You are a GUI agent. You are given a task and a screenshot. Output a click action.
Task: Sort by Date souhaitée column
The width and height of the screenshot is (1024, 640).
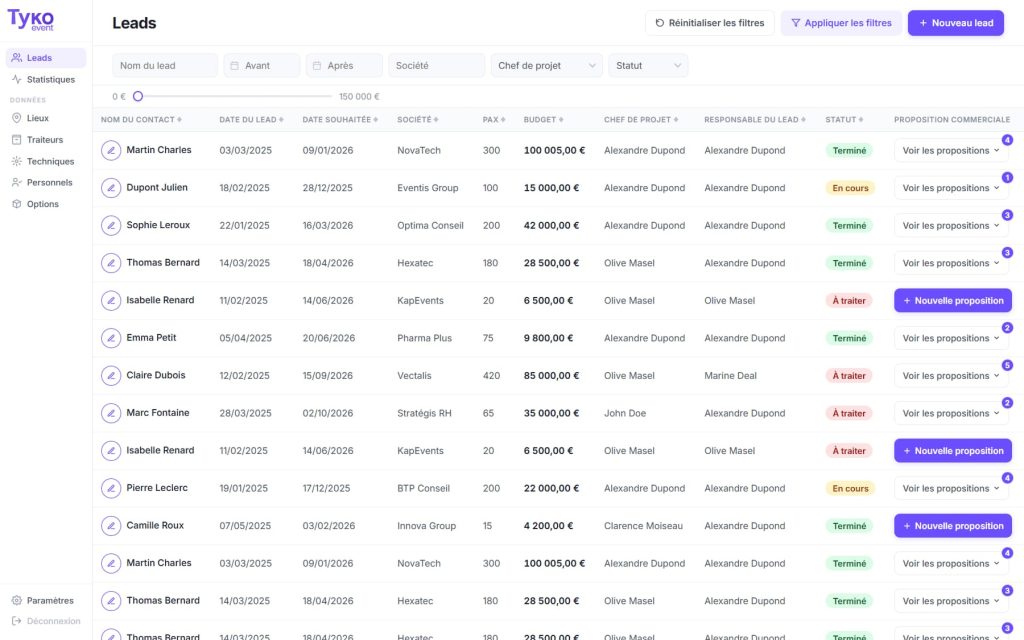pyautogui.click(x=340, y=120)
